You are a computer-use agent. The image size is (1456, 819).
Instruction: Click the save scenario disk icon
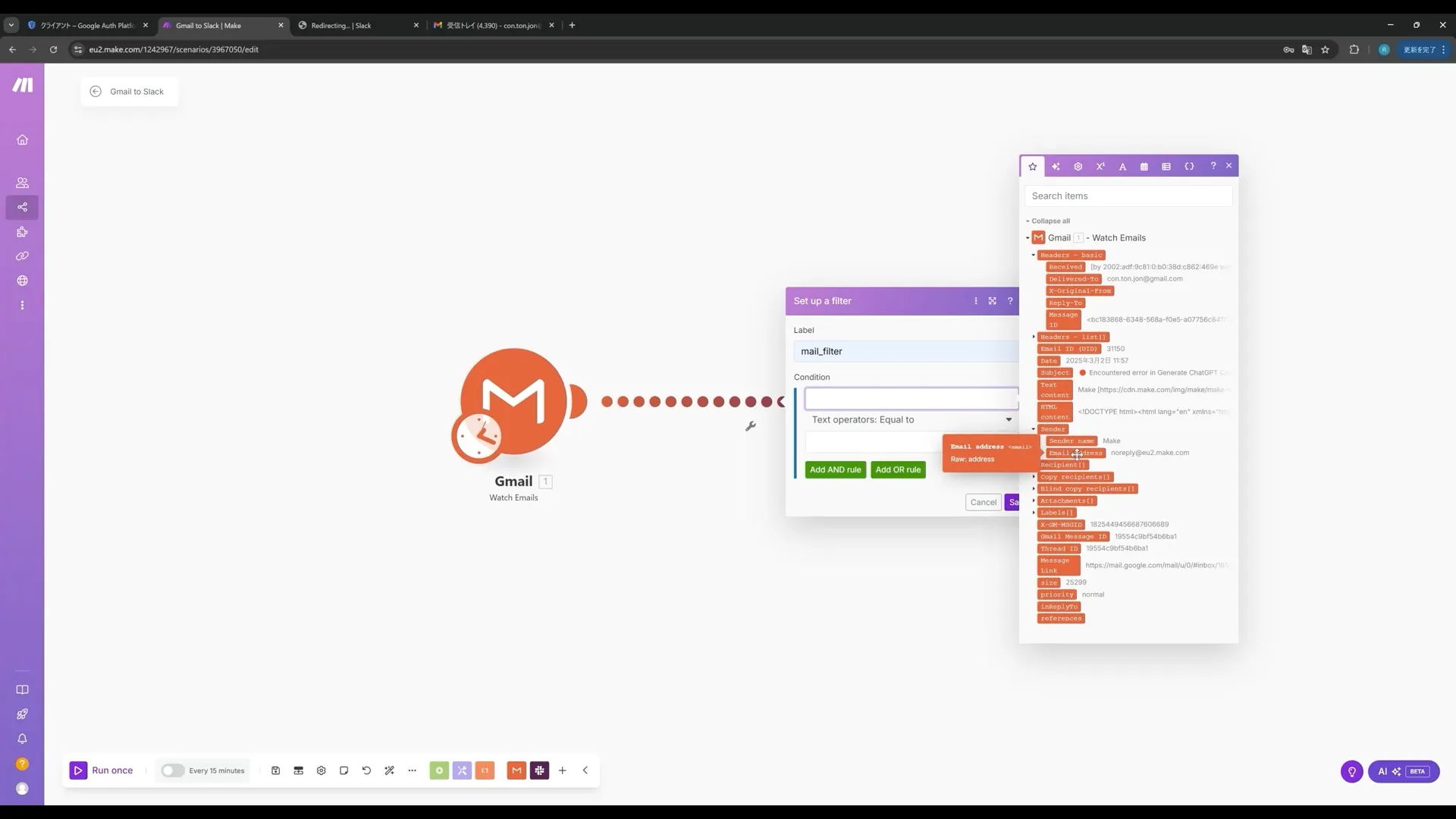pyautogui.click(x=276, y=770)
